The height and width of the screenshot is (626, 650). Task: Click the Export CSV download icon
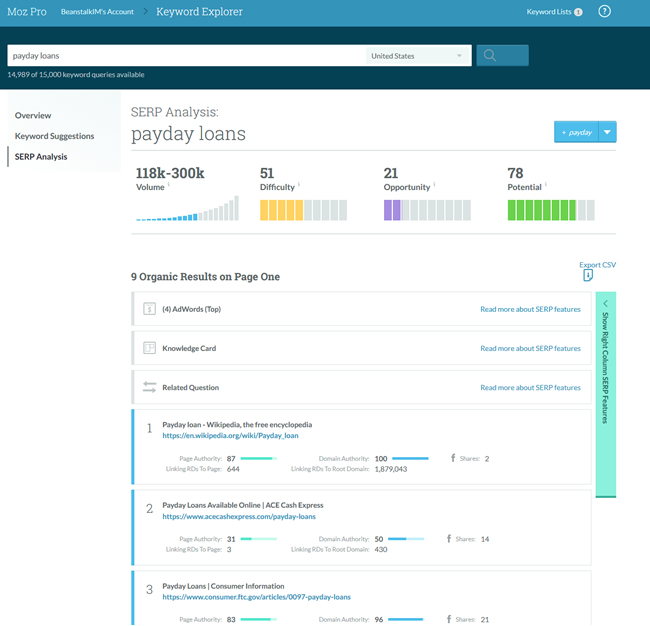pos(588,275)
